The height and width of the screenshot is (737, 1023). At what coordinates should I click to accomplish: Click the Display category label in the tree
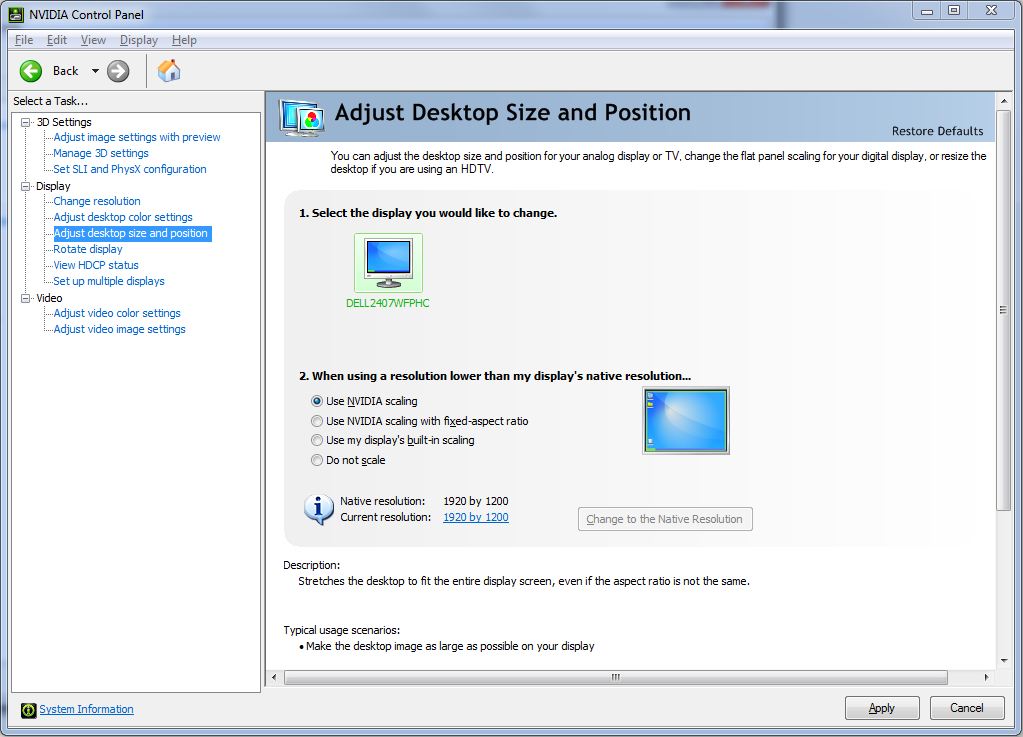click(x=53, y=186)
